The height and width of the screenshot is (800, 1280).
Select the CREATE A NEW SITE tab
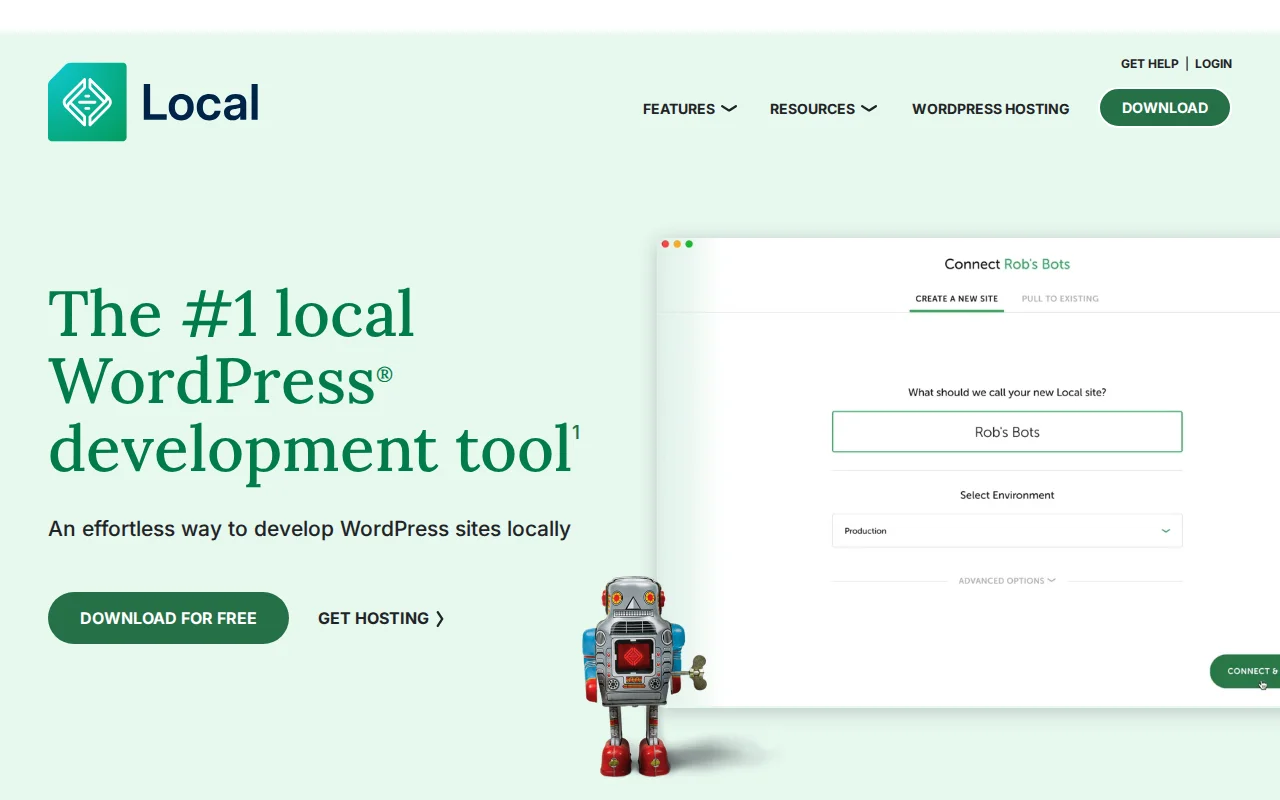[956, 298]
